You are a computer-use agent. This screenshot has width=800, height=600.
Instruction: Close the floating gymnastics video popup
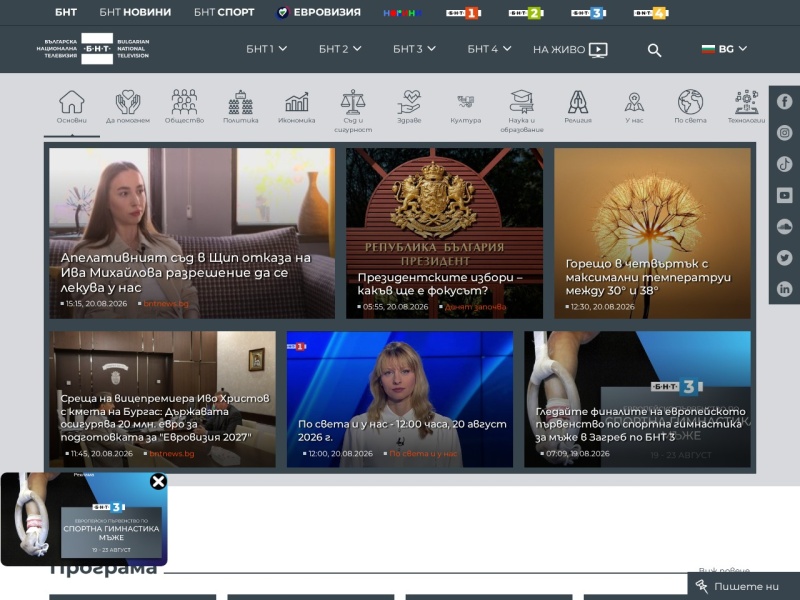pyautogui.click(x=158, y=481)
